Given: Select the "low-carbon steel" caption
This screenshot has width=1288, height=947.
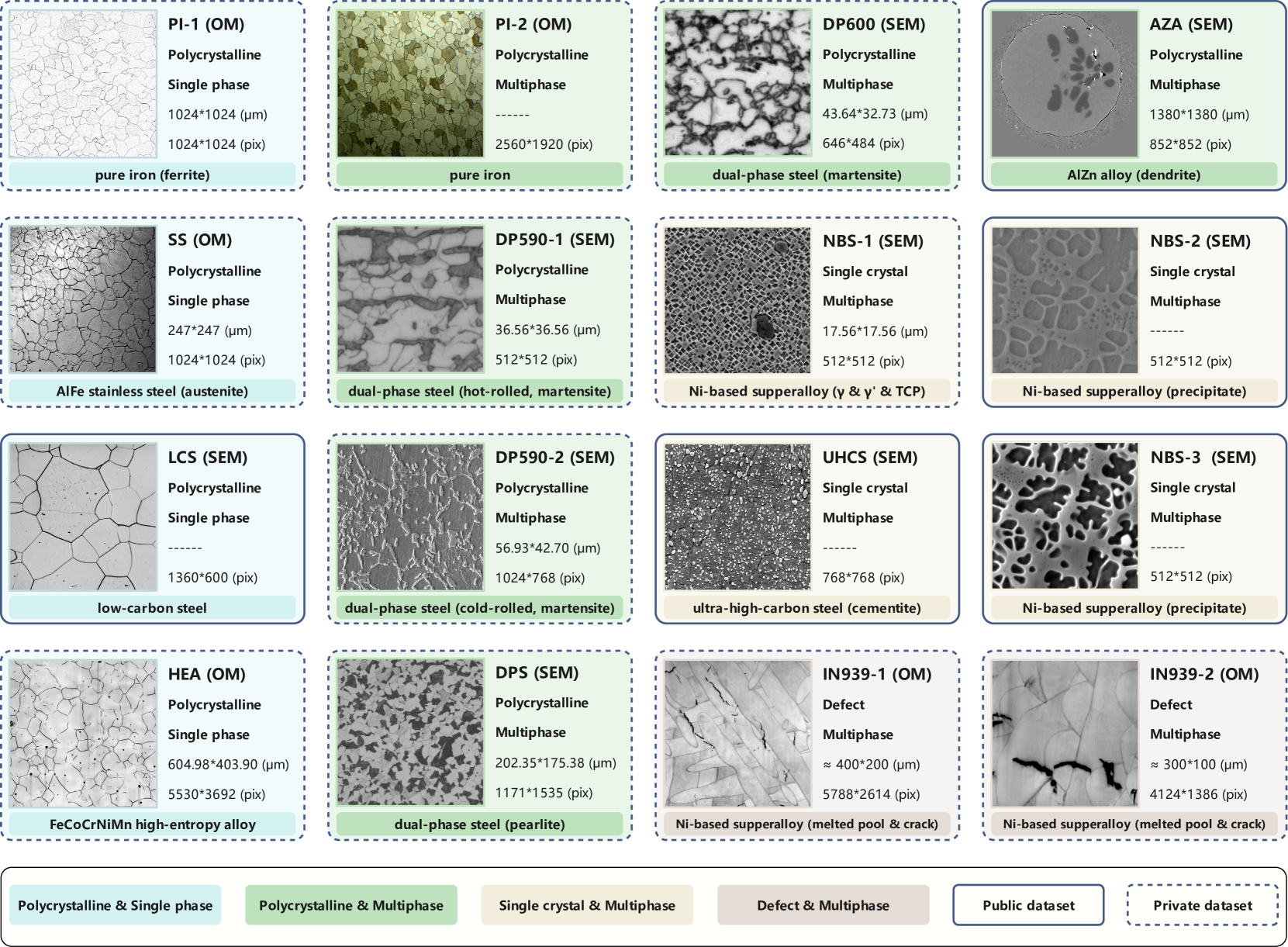Looking at the screenshot, I should click(x=152, y=607).
